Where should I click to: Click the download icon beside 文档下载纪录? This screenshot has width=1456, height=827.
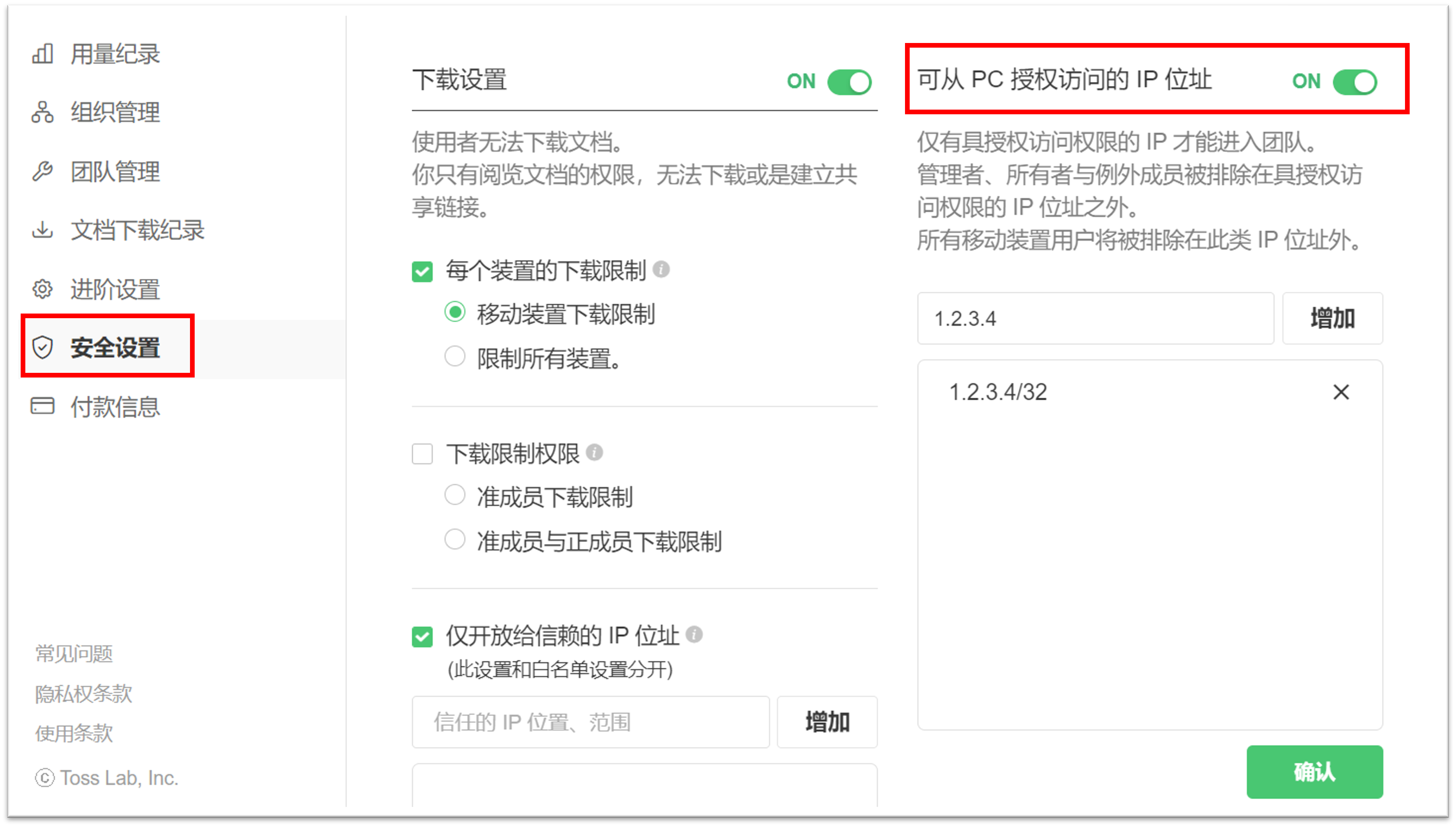(43, 230)
